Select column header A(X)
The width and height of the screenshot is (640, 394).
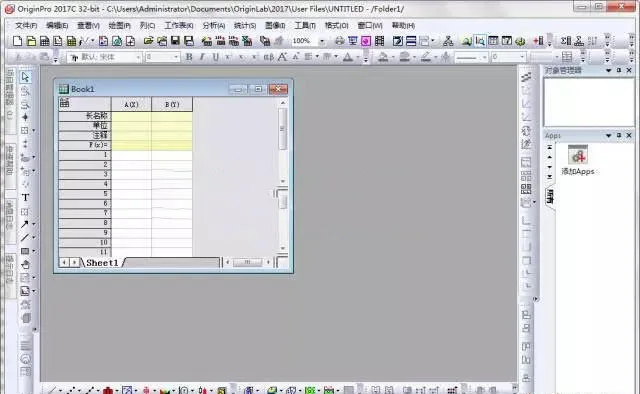[x=131, y=105]
